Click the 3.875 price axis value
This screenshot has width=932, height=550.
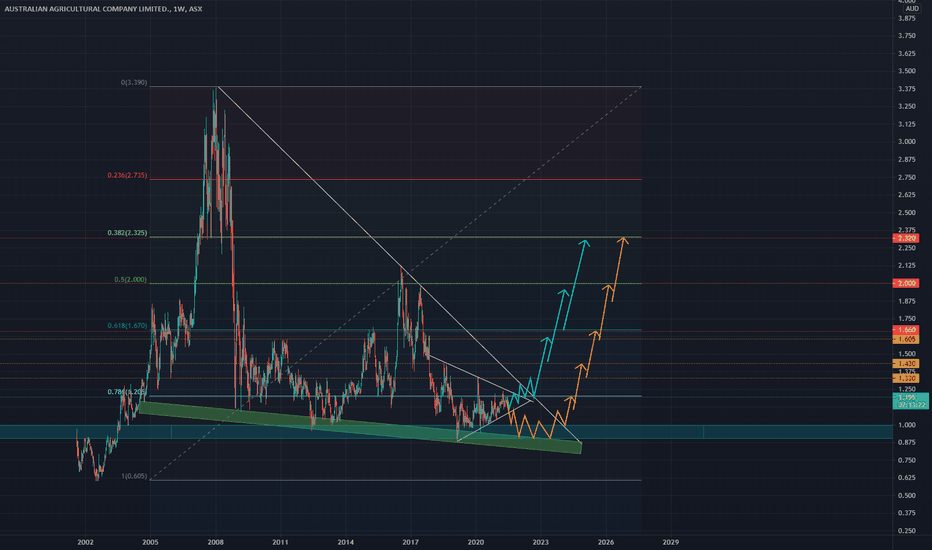click(906, 18)
